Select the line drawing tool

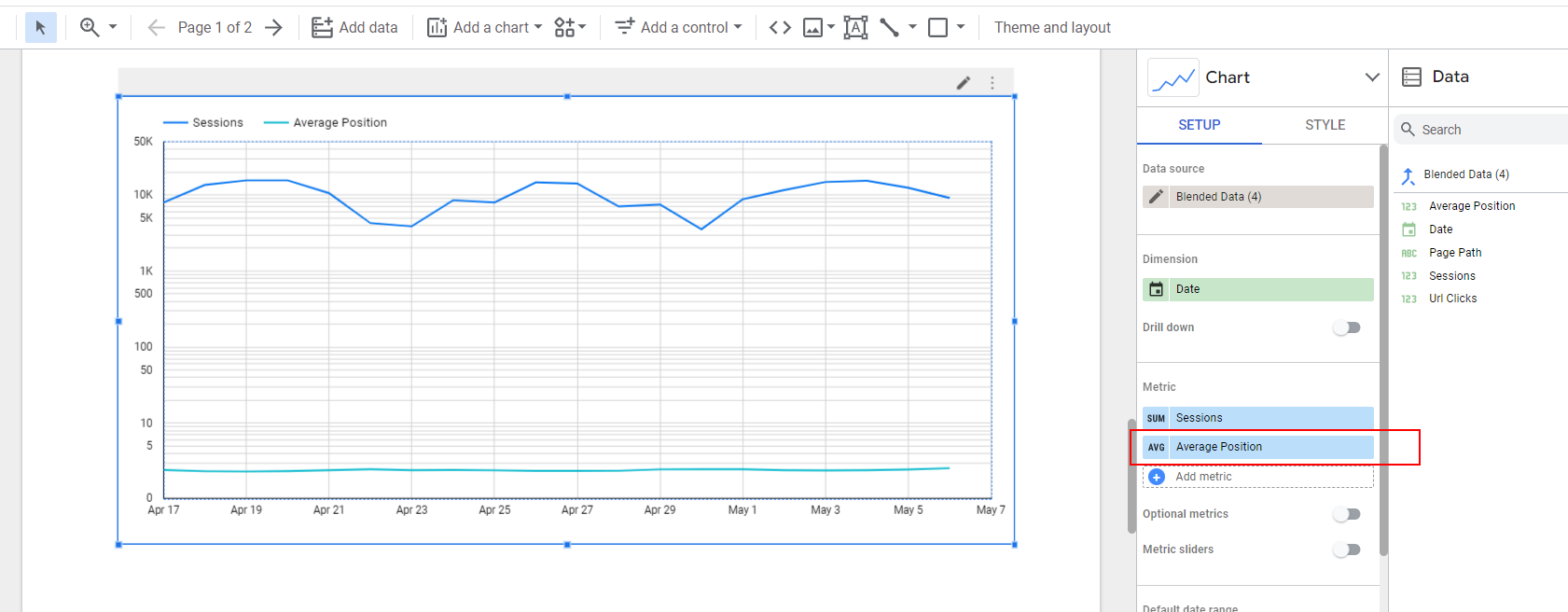(890, 27)
